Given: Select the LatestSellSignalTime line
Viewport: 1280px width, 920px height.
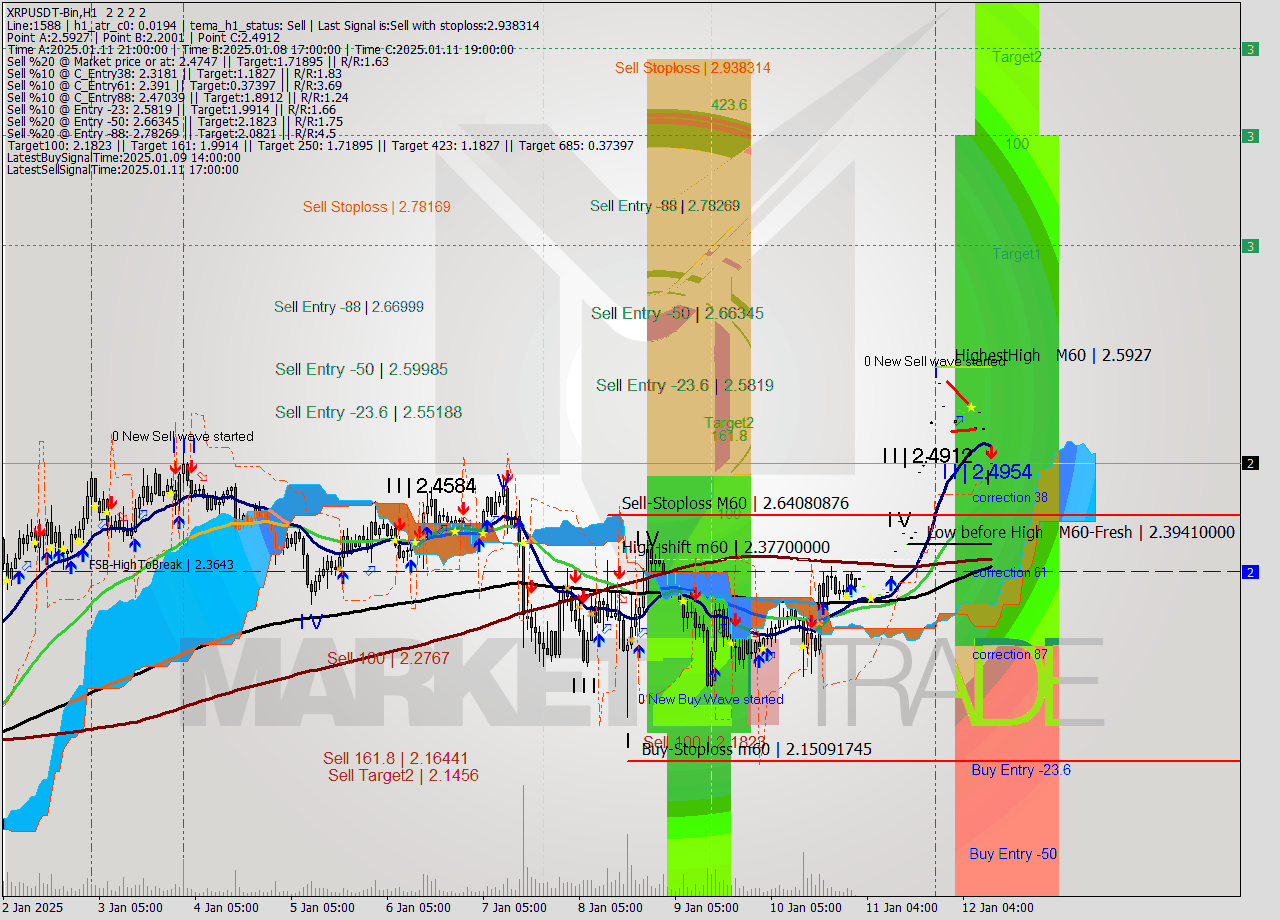Looking at the screenshot, I should pos(123,169).
